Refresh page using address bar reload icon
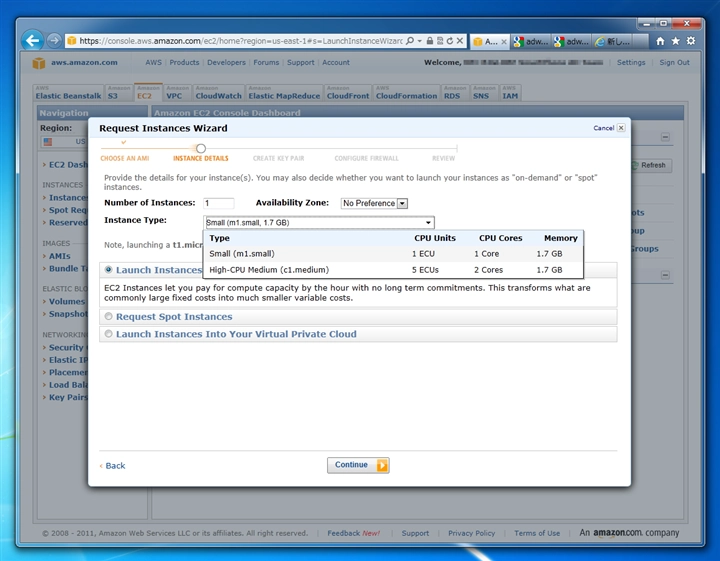 tap(450, 41)
